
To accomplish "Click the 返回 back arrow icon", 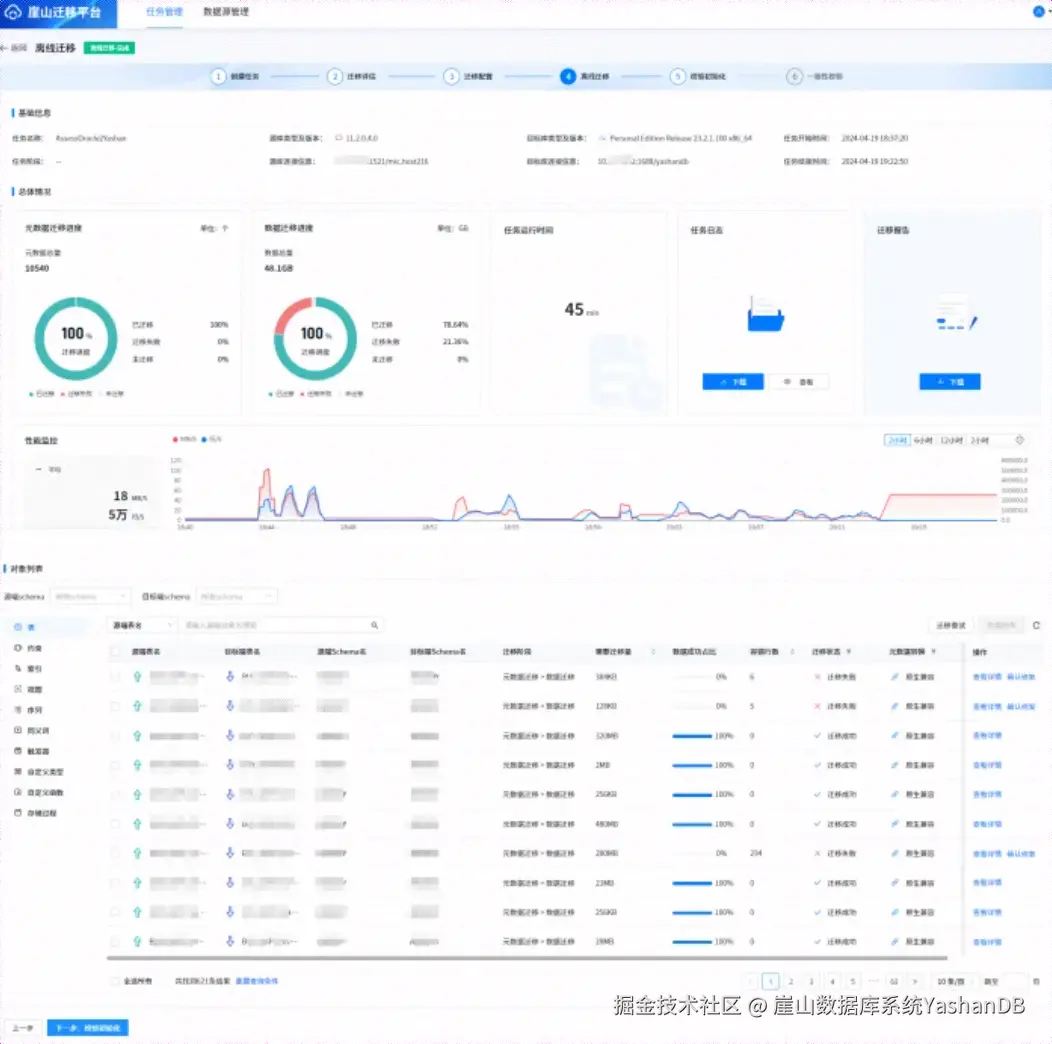I will (4, 48).
